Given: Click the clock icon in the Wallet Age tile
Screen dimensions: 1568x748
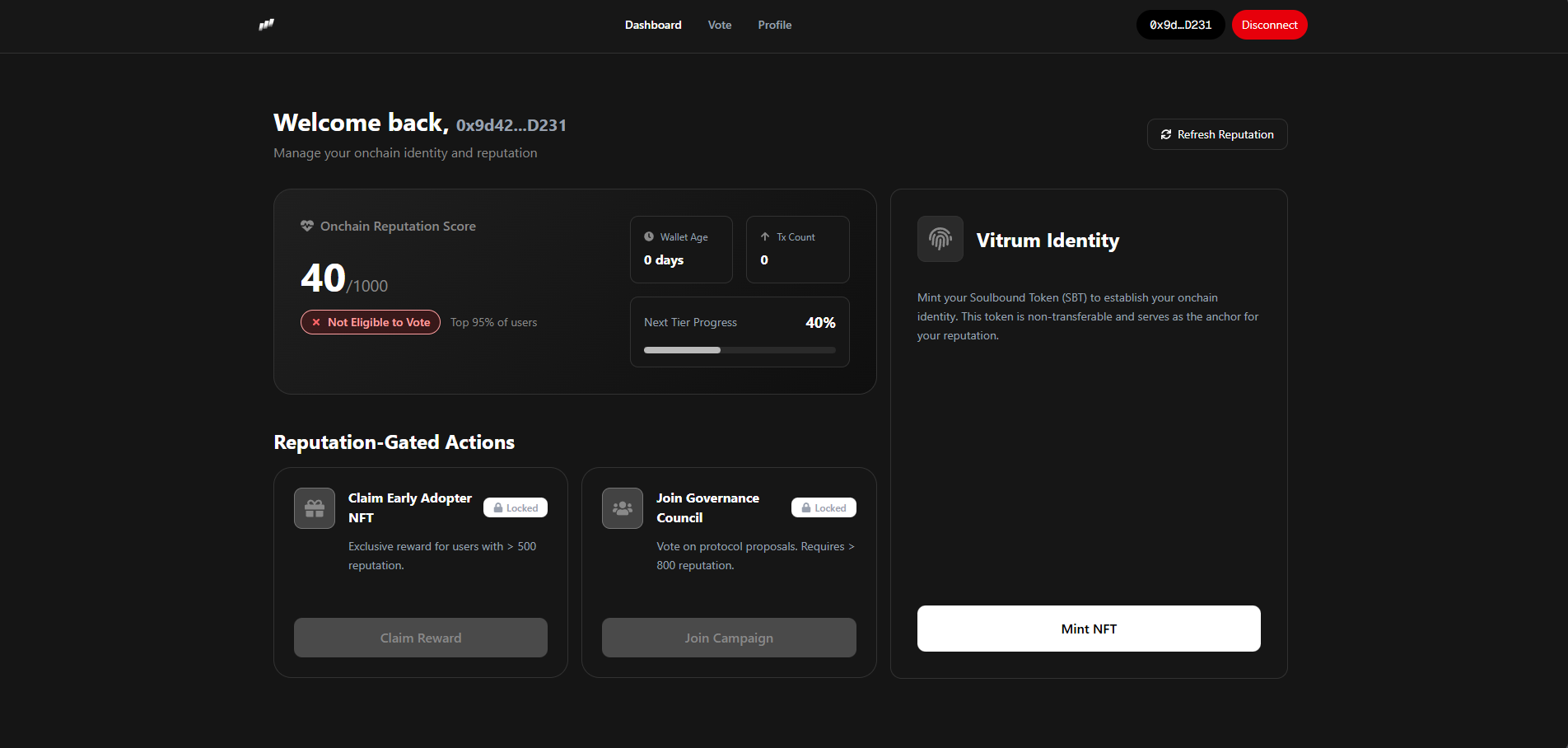Looking at the screenshot, I should (x=649, y=236).
